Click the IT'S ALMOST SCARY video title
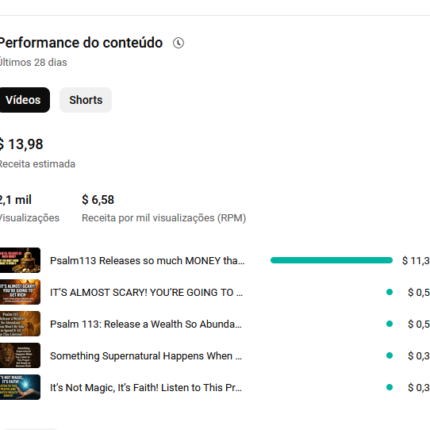Screen dimensions: 430x430 coord(146,292)
